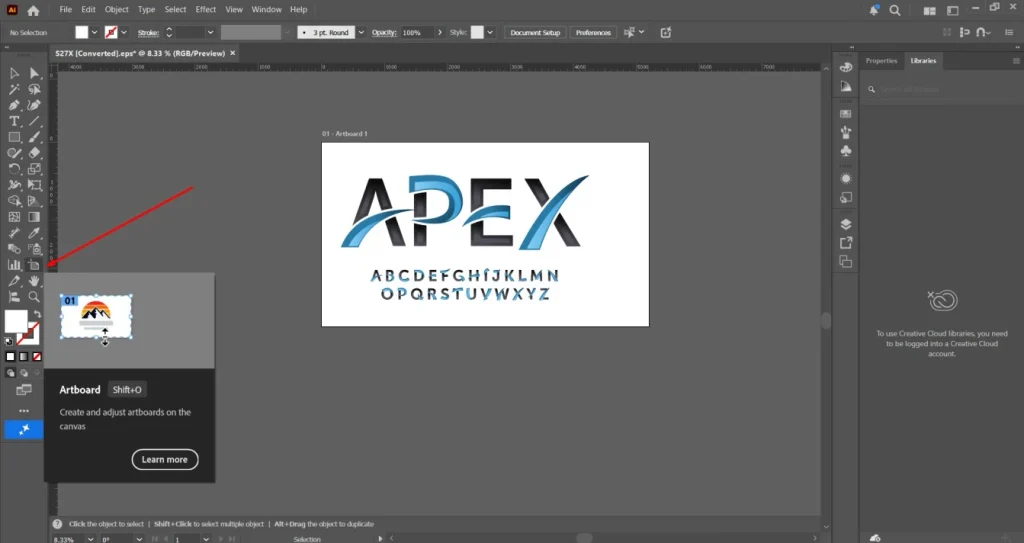Select the Selection tool arrow
The height and width of the screenshot is (543, 1024).
click(x=14, y=73)
